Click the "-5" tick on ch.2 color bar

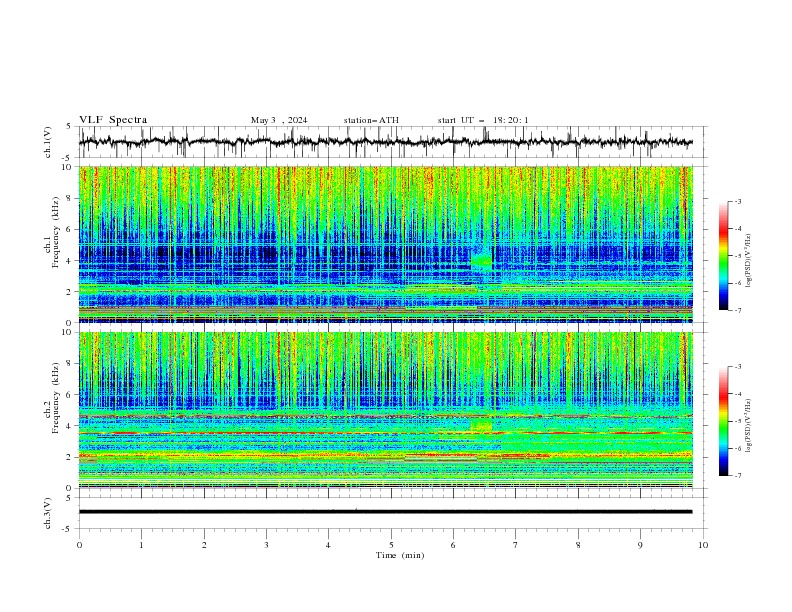(x=737, y=421)
